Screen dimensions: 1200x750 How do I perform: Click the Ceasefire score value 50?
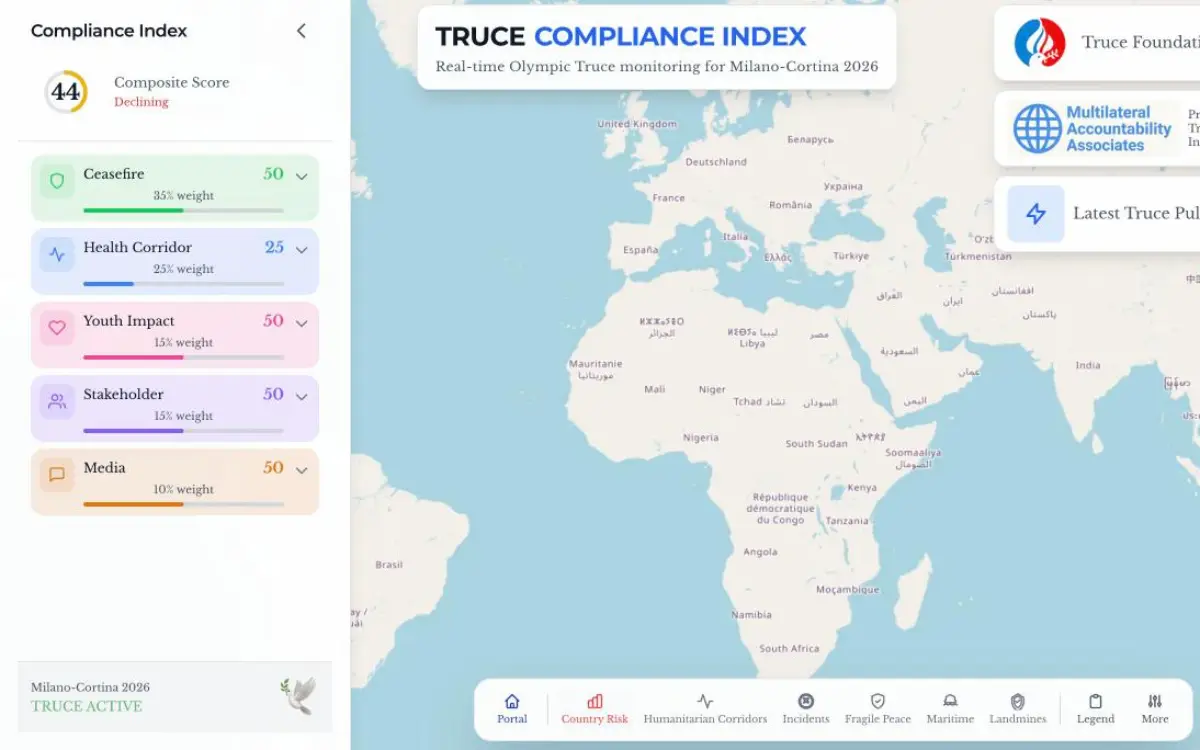point(274,174)
